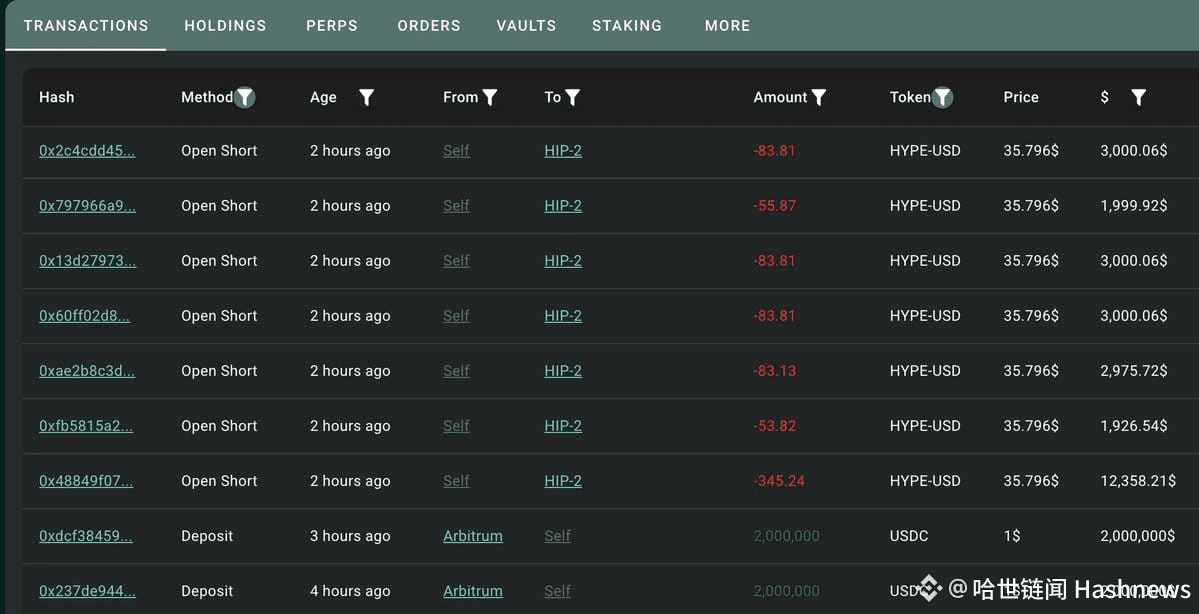This screenshot has width=1199, height=614.
Task: Open the Staking tab
Action: click(x=627, y=25)
